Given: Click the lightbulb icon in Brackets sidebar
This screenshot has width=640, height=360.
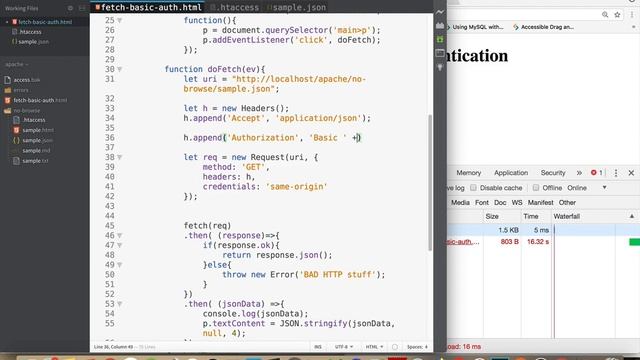Looking at the screenshot, I should [440, 67].
